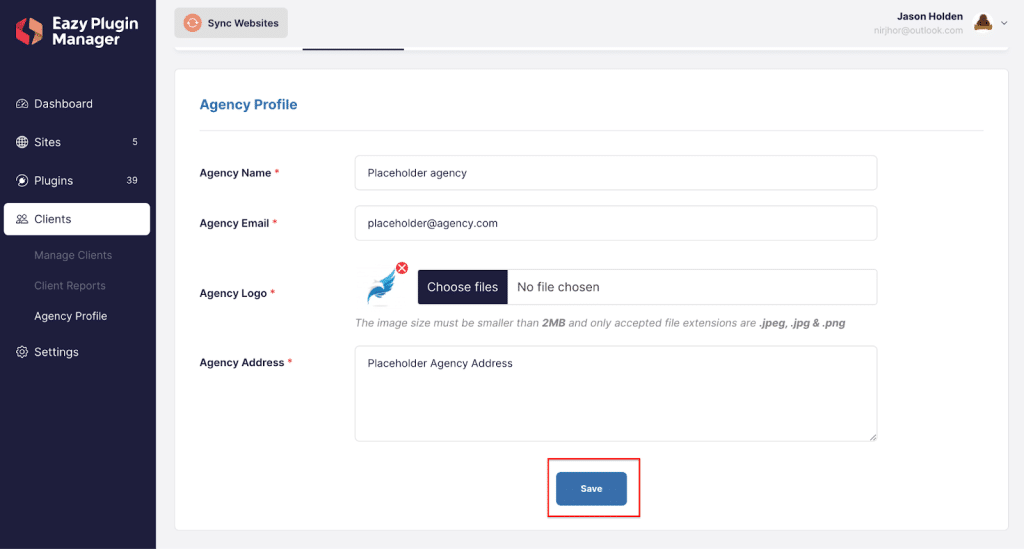The image size is (1024, 549).
Task: Click the user avatar picture
Action: click(983, 22)
